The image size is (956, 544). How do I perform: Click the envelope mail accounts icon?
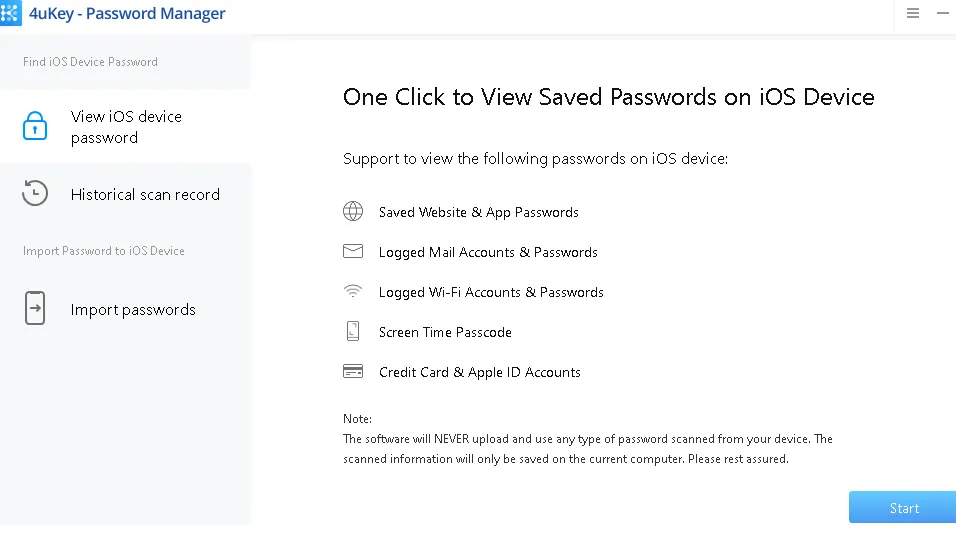(x=353, y=252)
